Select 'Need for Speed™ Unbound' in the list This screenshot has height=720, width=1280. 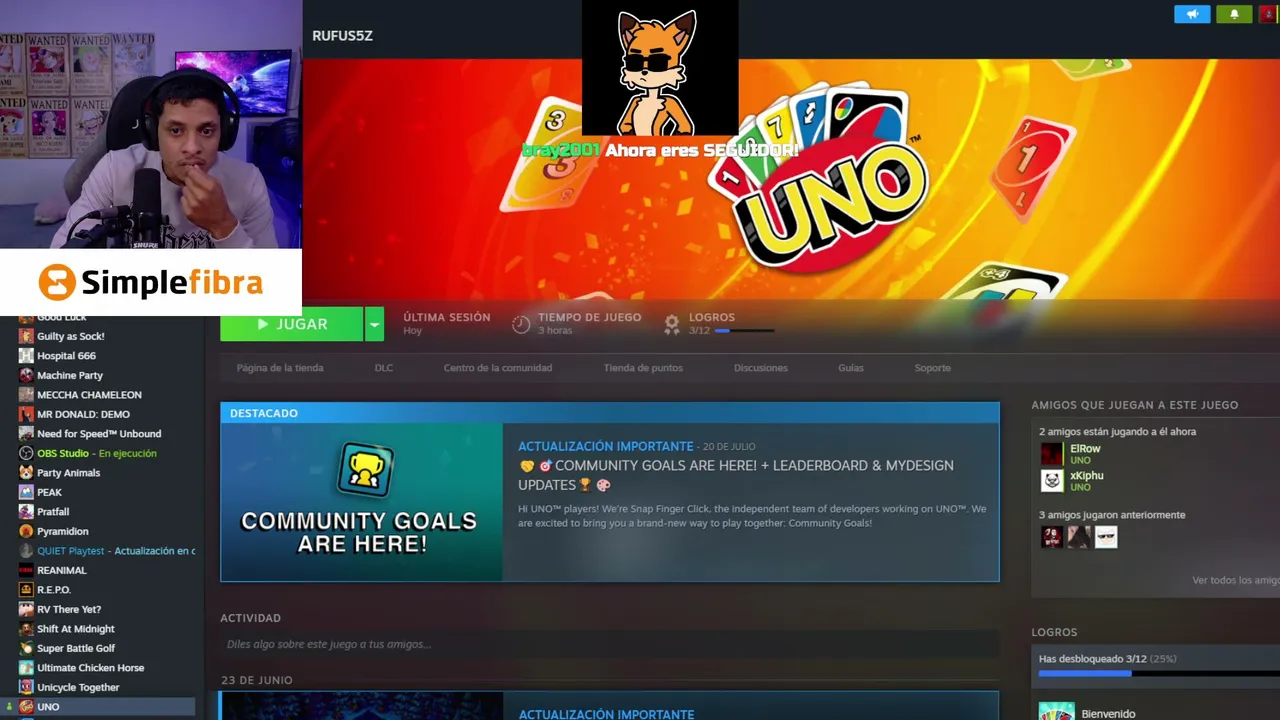[x=99, y=434]
